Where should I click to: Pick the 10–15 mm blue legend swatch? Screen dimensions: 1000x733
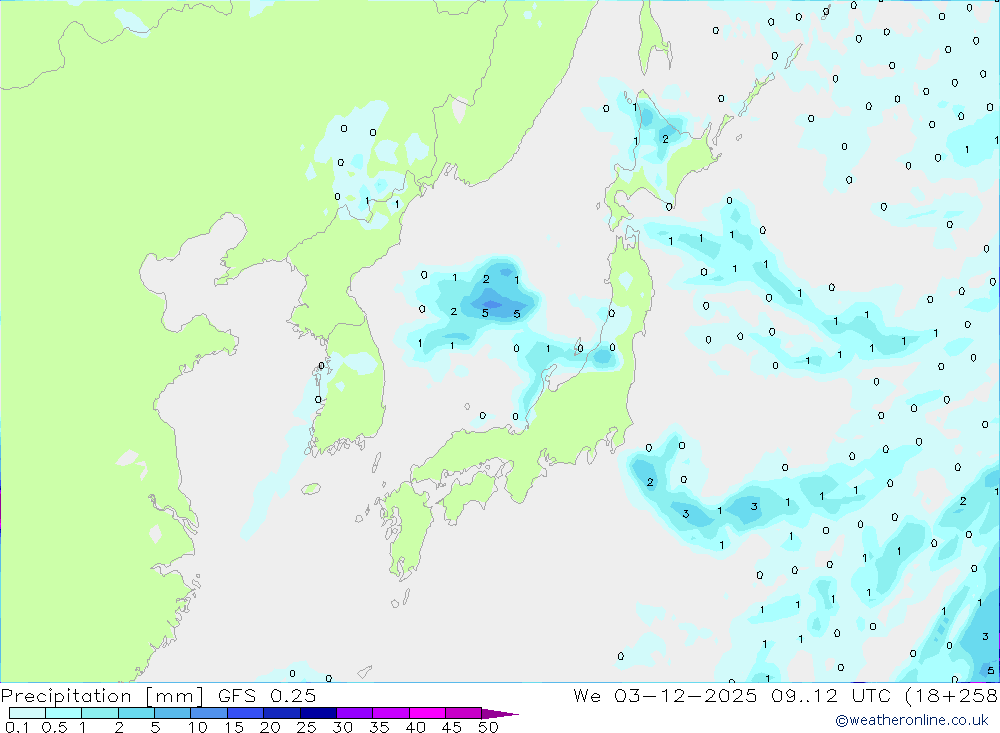[x=209, y=713]
